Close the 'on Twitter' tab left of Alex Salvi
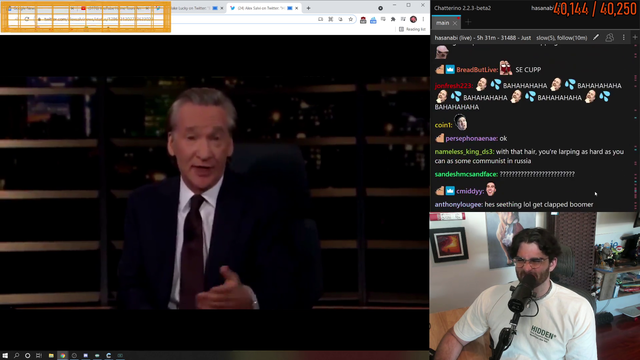 (222, 8)
